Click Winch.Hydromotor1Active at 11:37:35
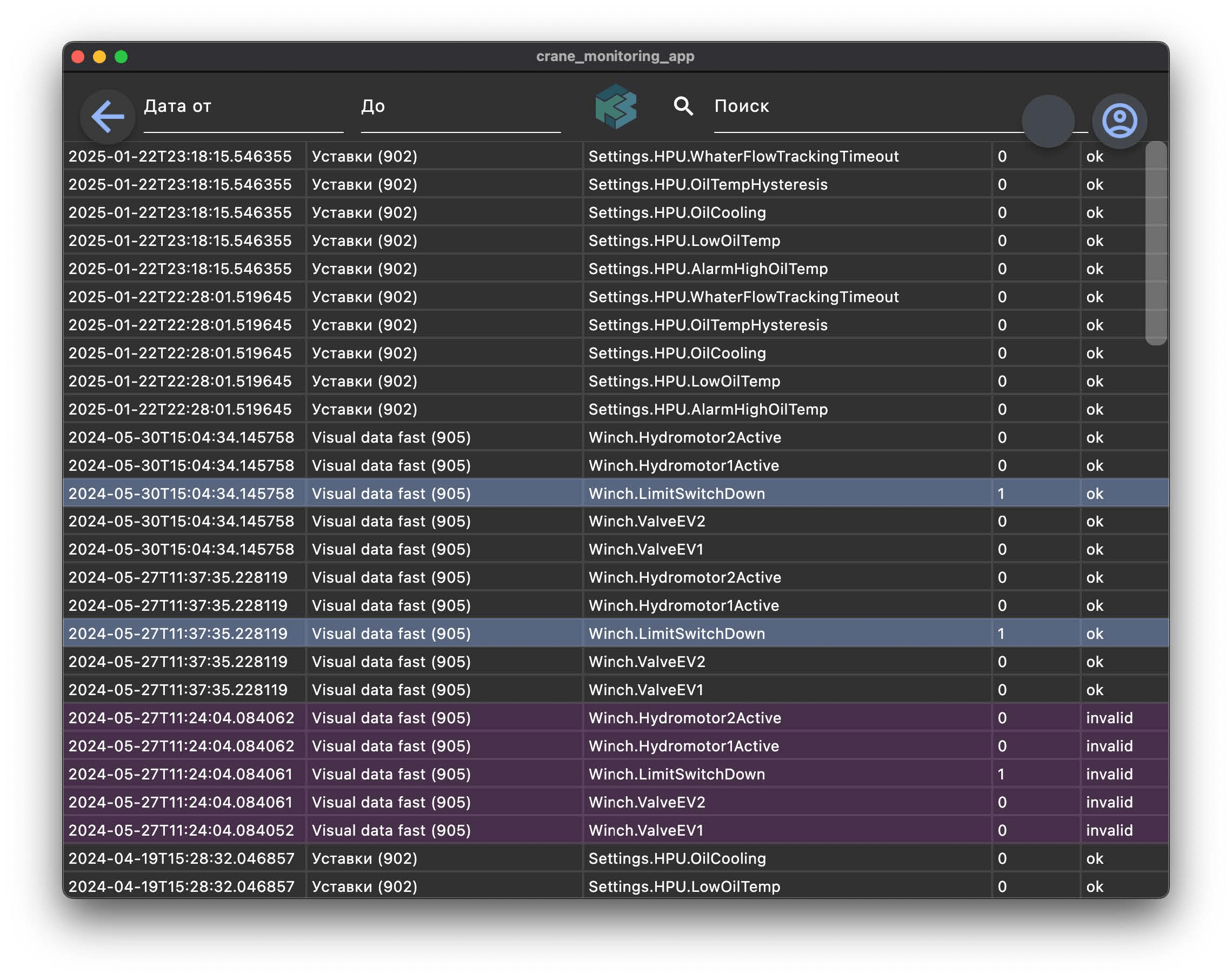This screenshot has height=980, width=1232. [x=683, y=605]
